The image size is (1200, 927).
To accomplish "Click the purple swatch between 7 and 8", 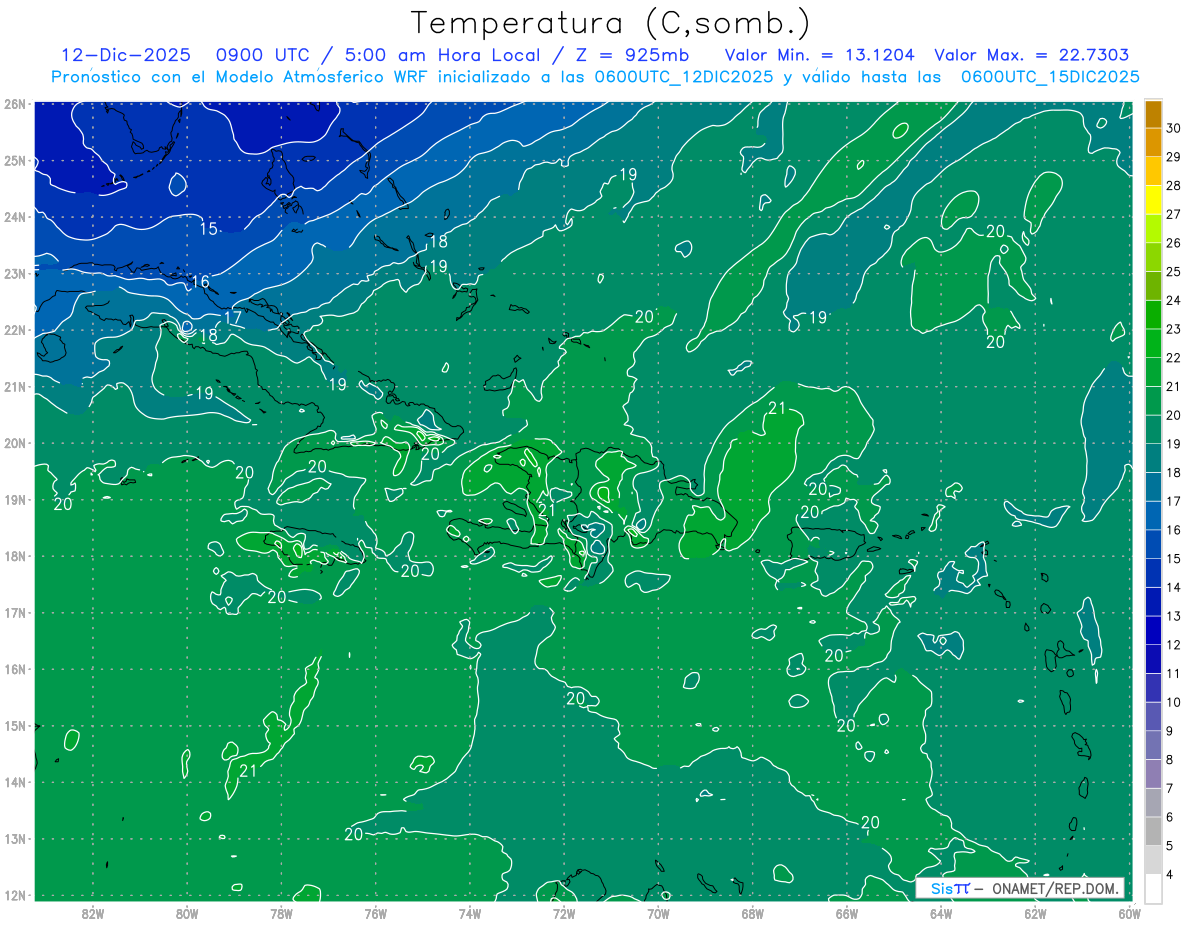I will (x=1153, y=773).
